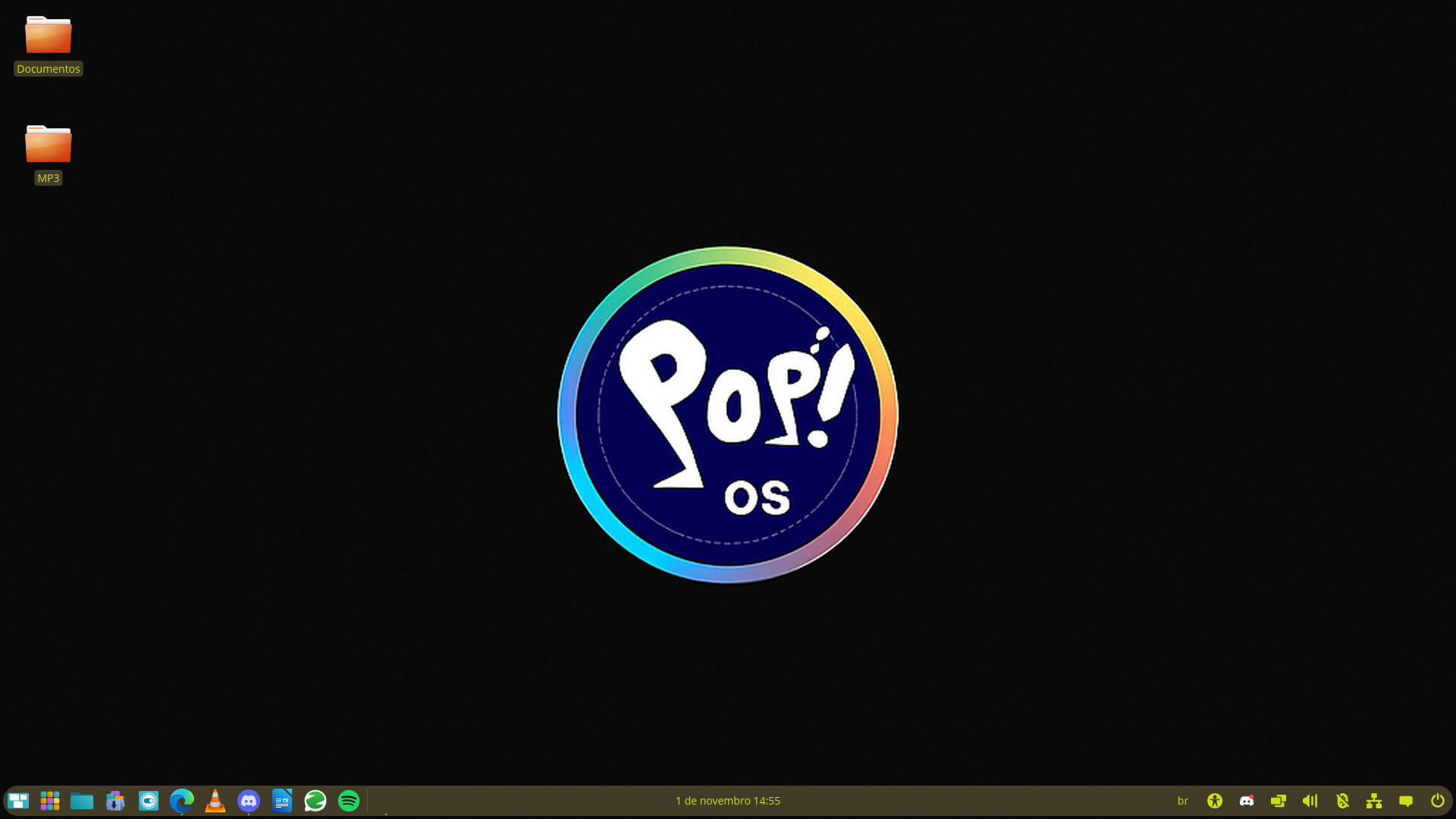Open the volume control applet
Screen dimensions: 1456x819
(x=1310, y=801)
